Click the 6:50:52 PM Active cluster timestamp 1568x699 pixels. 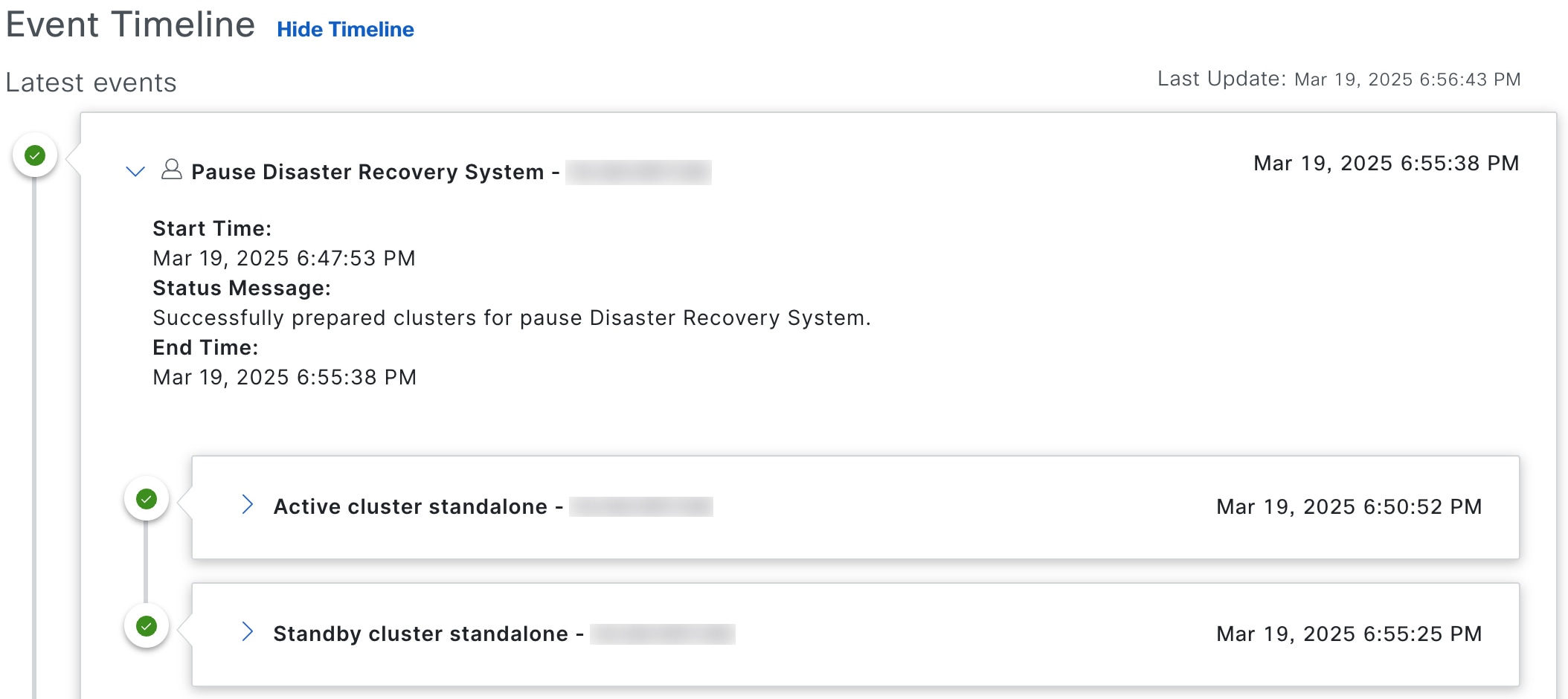coord(1349,507)
